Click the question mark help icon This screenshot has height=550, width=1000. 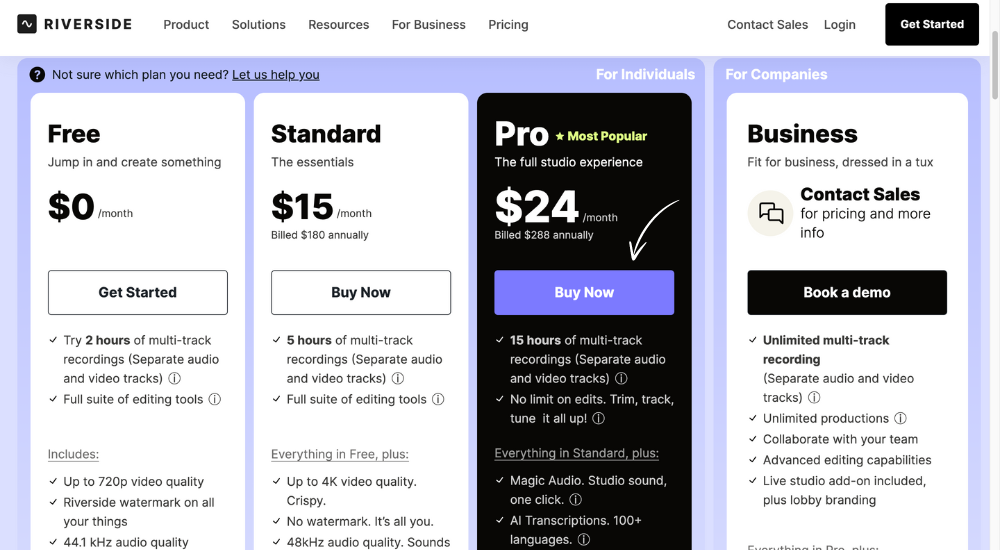coord(37,74)
